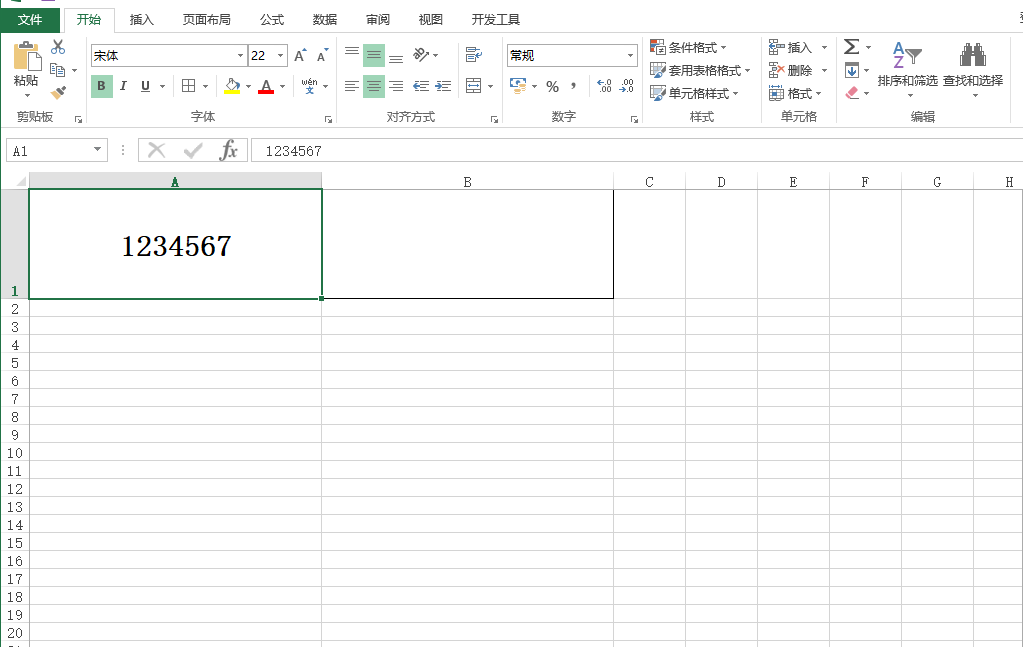Screen dimensions: 1023x647
Task: Switch to the 页面布局 tab
Action: click(207, 20)
